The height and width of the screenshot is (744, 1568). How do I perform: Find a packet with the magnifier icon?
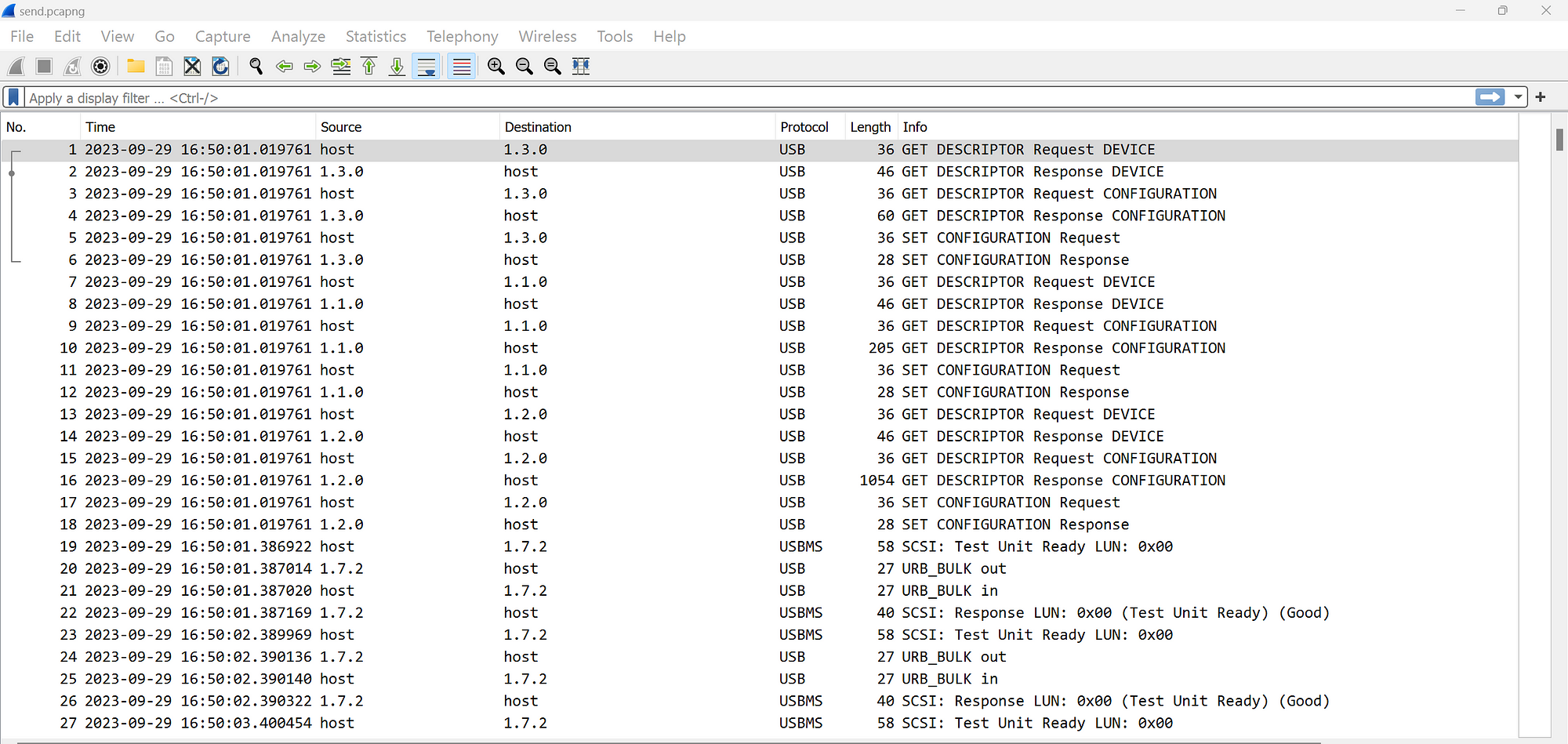[256, 67]
